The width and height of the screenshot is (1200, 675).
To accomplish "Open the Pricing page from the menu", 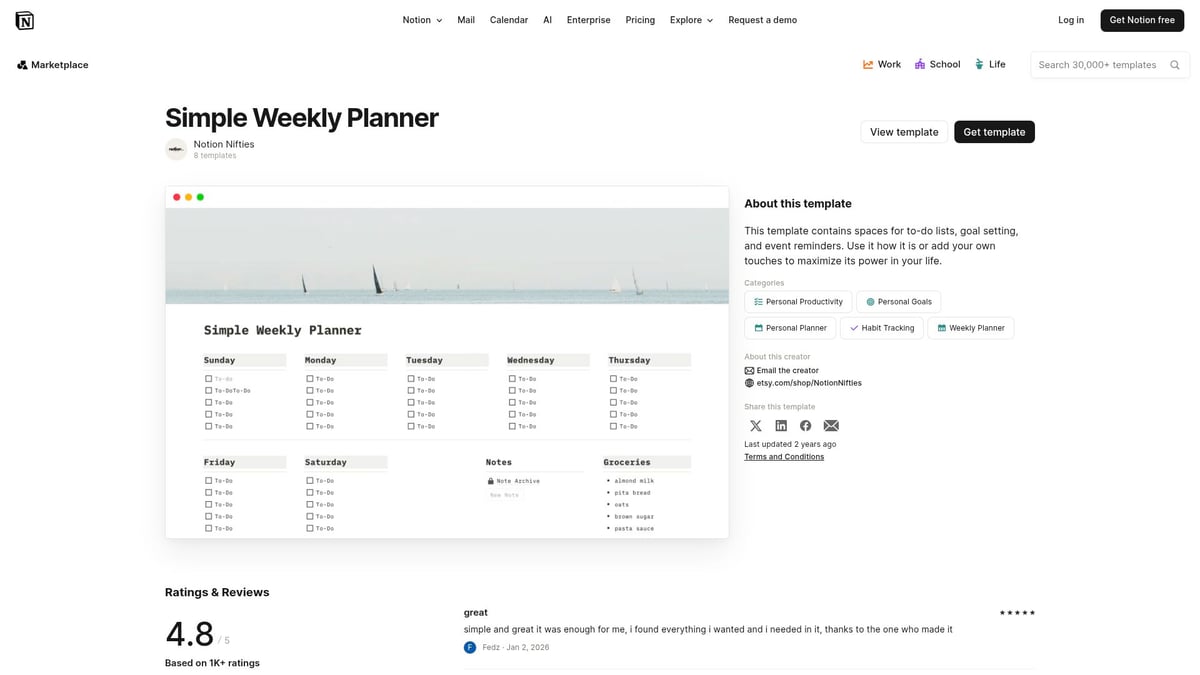I will pos(640,19).
